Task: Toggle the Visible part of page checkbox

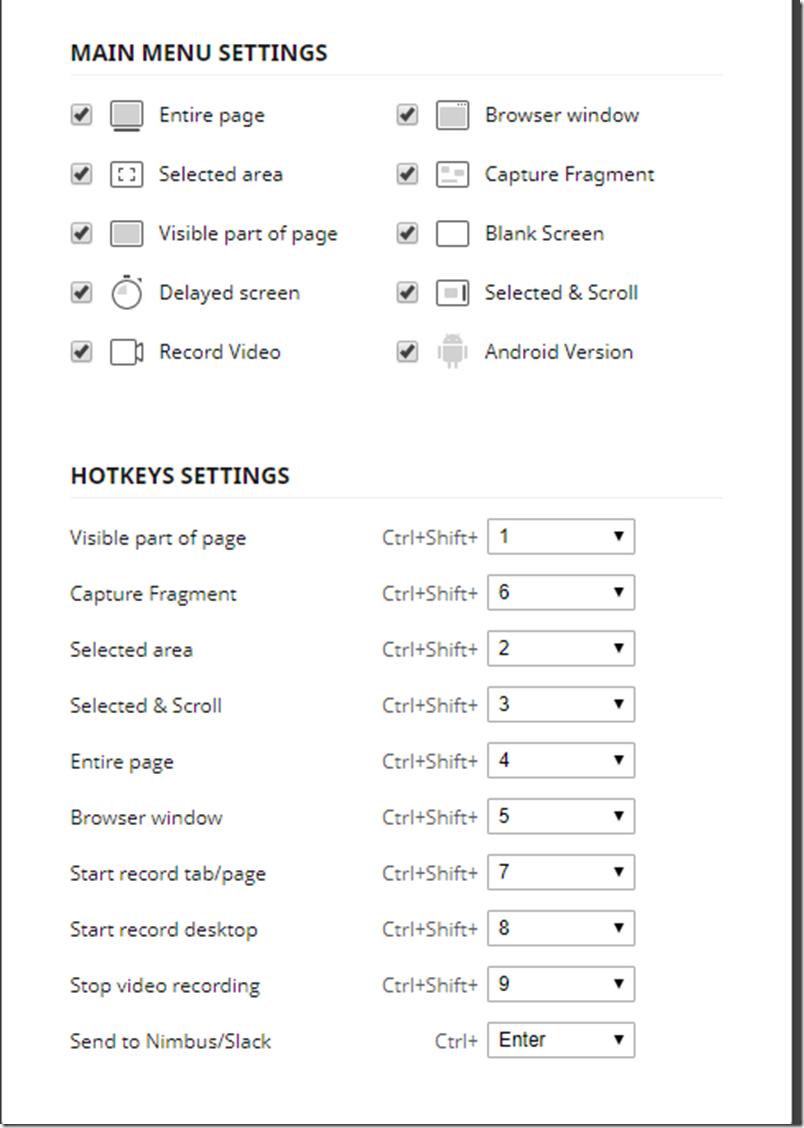Action: click(x=81, y=233)
